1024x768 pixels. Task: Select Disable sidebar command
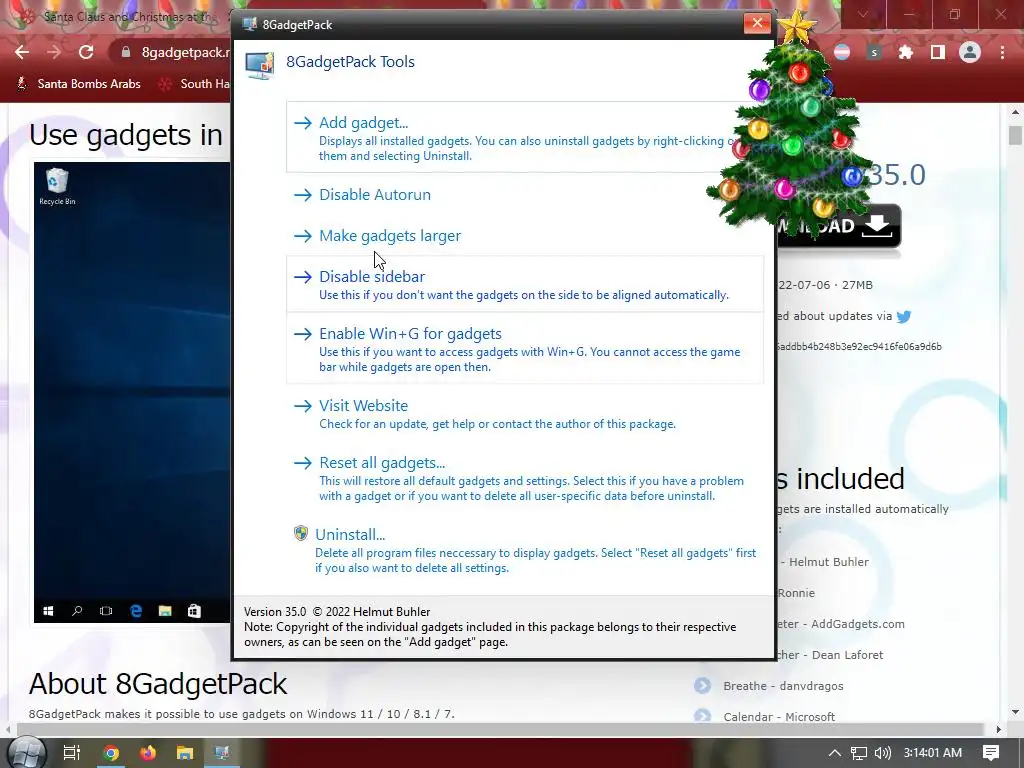point(524,284)
